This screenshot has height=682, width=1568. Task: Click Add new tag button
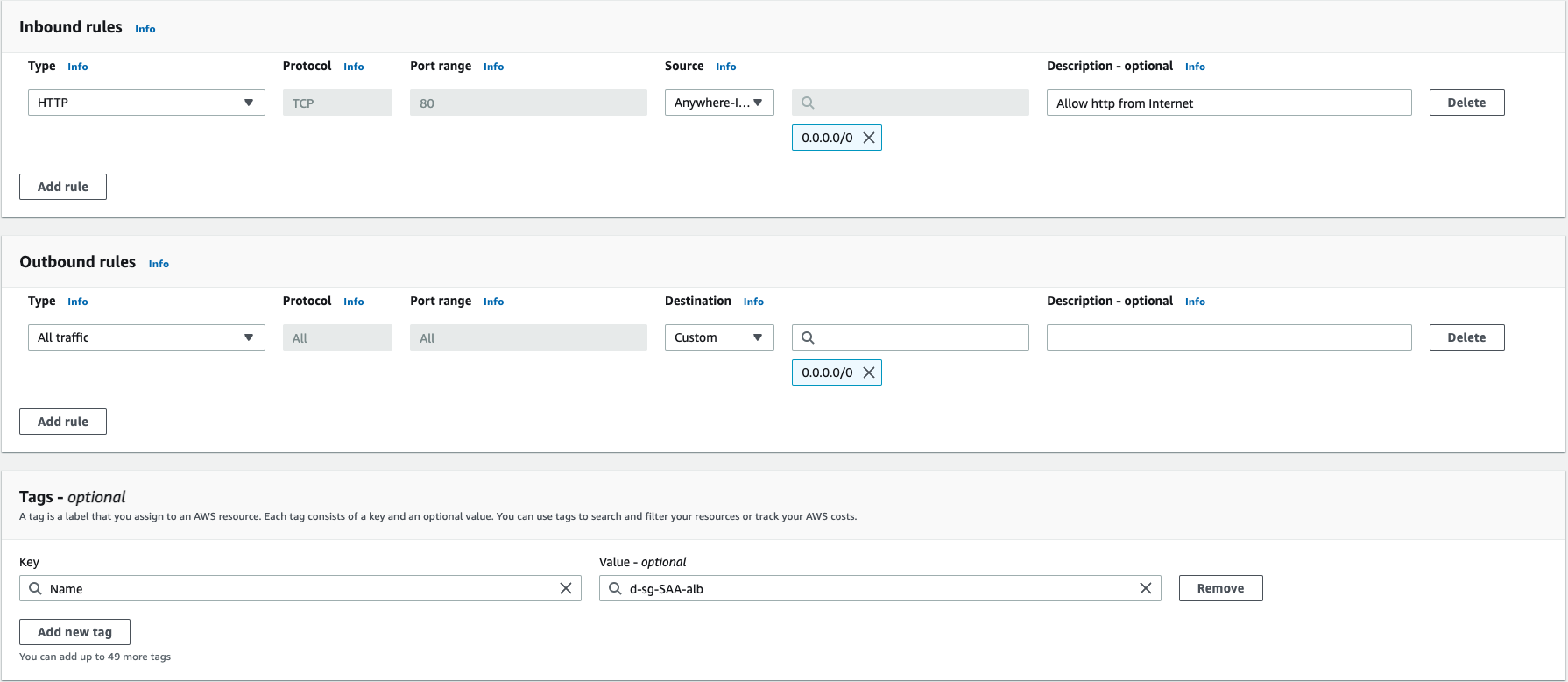[x=74, y=632]
